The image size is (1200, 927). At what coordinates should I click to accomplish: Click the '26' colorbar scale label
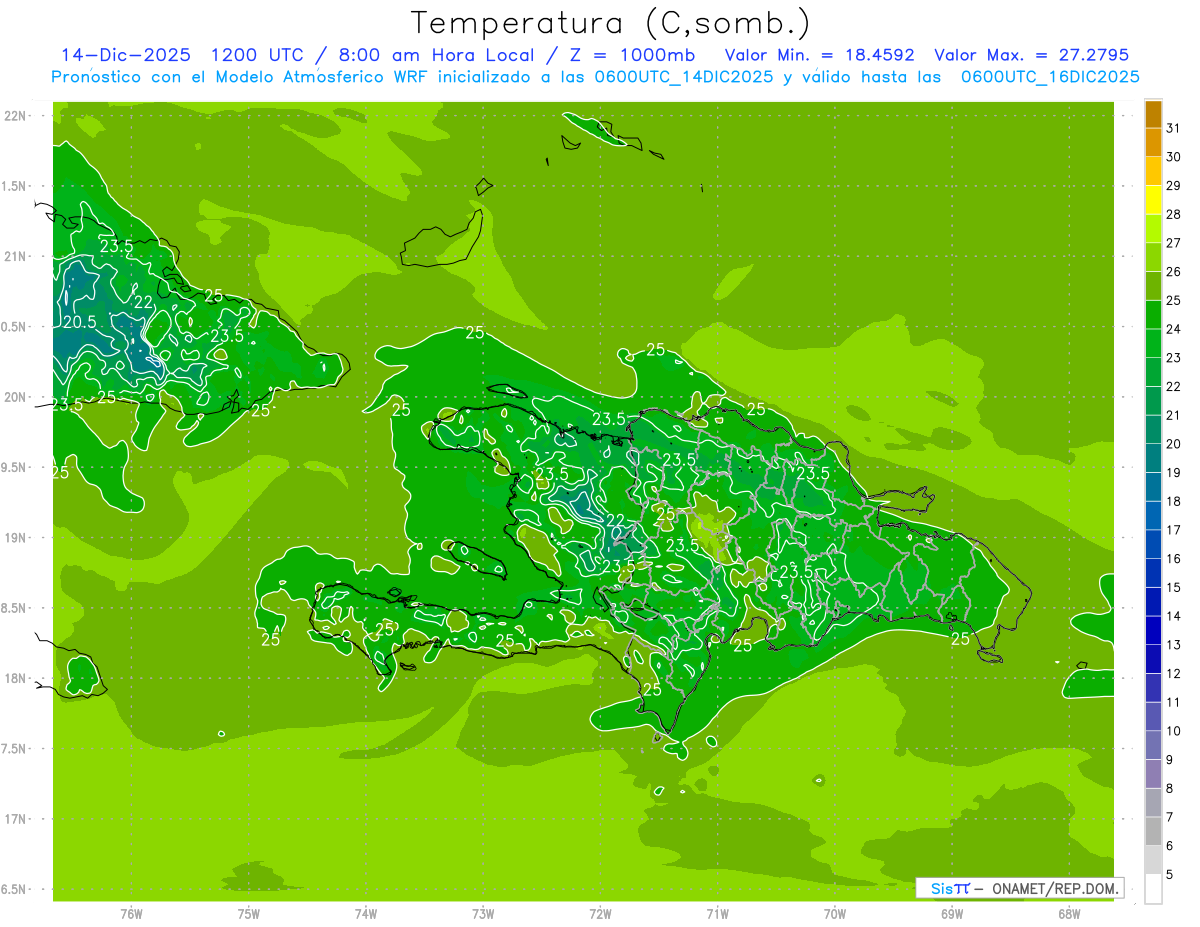coord(1174,272)
